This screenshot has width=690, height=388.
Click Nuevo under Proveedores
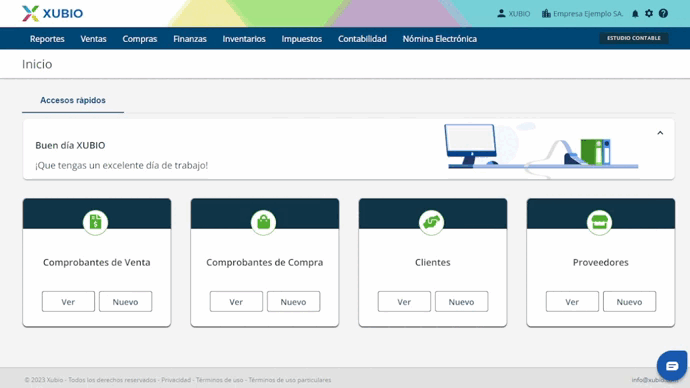pyautogui.click(x=629, y=301)
